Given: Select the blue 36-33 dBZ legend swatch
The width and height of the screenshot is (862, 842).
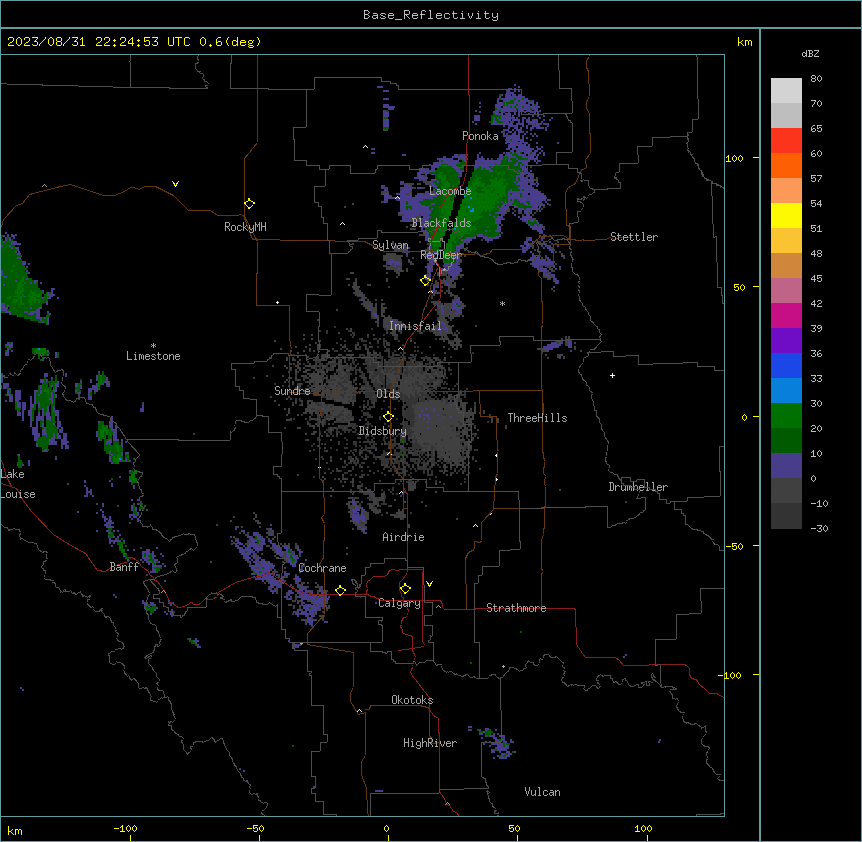Looking at the screenshot, I should tap(786, 366).
